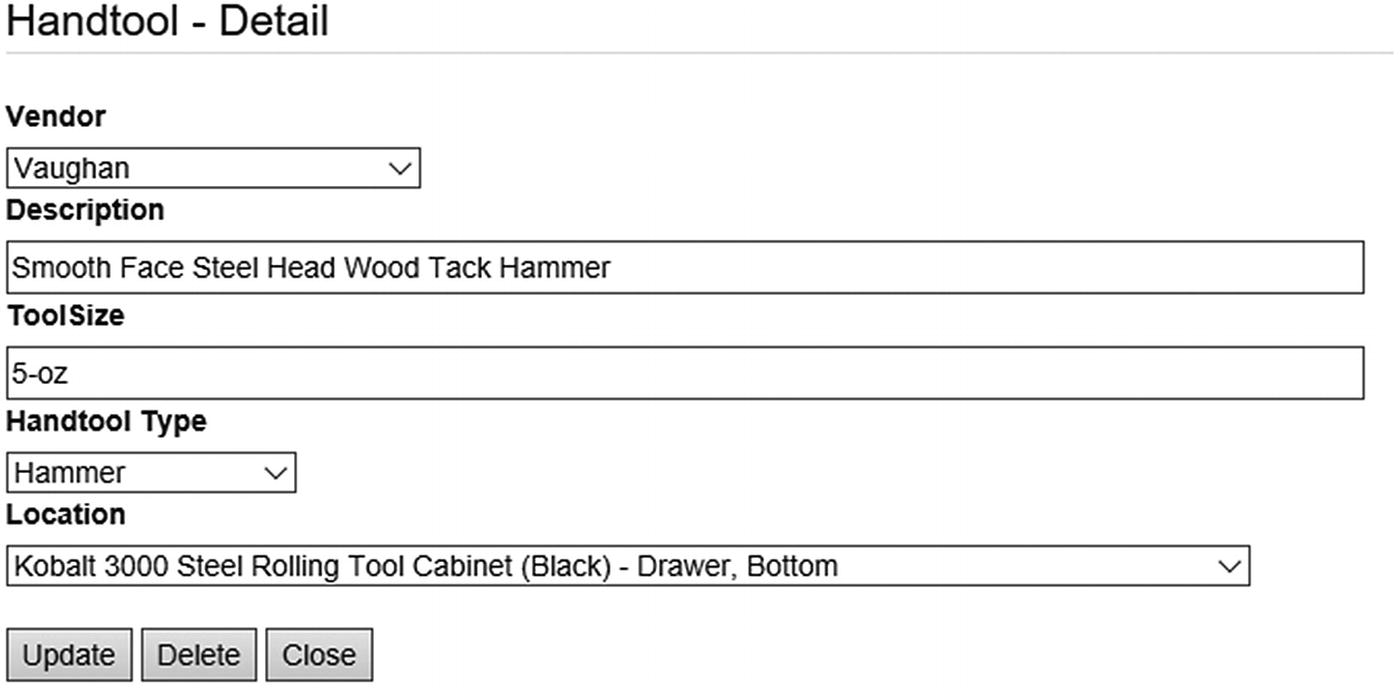The width and height of the screenshot is (1400, 688).
Task: Delete this handtool record
Action: tap(198, 655)
